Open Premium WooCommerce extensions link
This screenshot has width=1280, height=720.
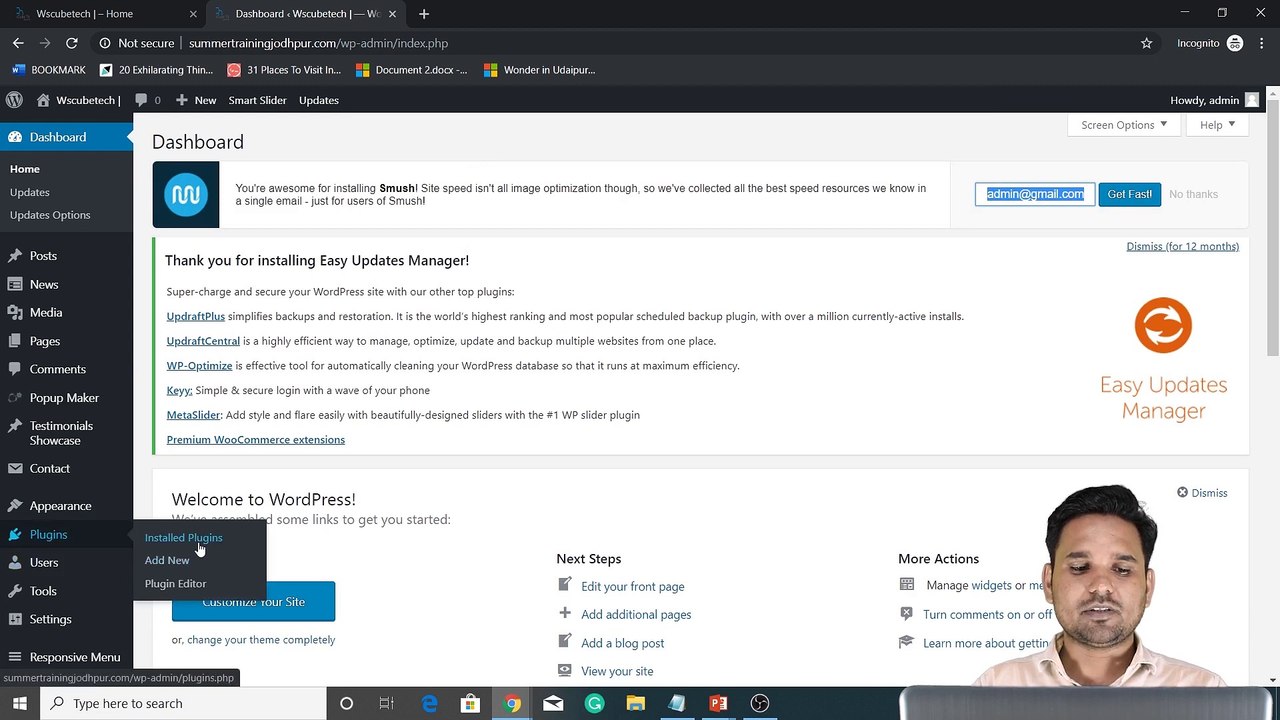pyautogui.click(x=255, y=440)
